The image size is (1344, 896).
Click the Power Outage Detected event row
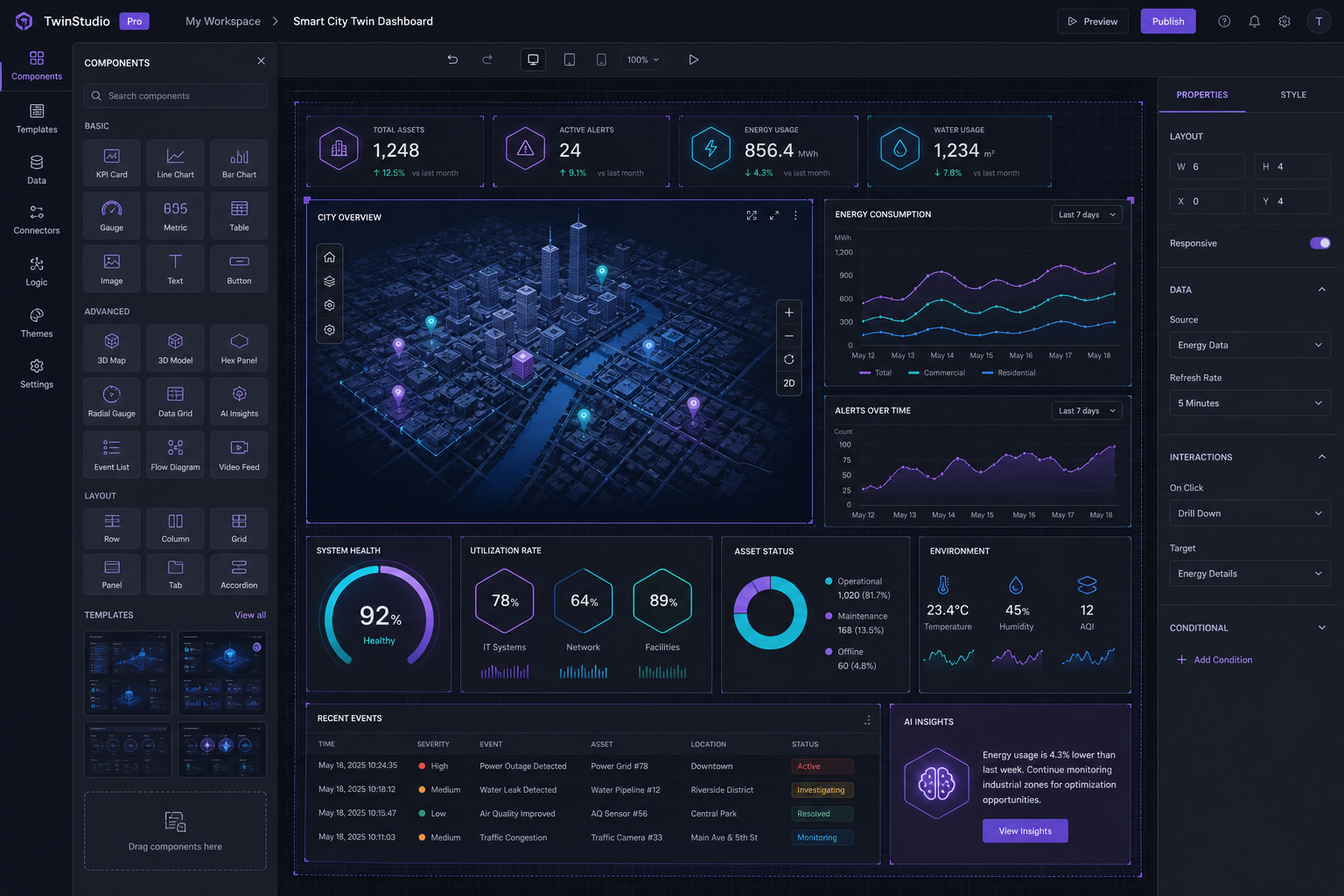tap(592, 766)
